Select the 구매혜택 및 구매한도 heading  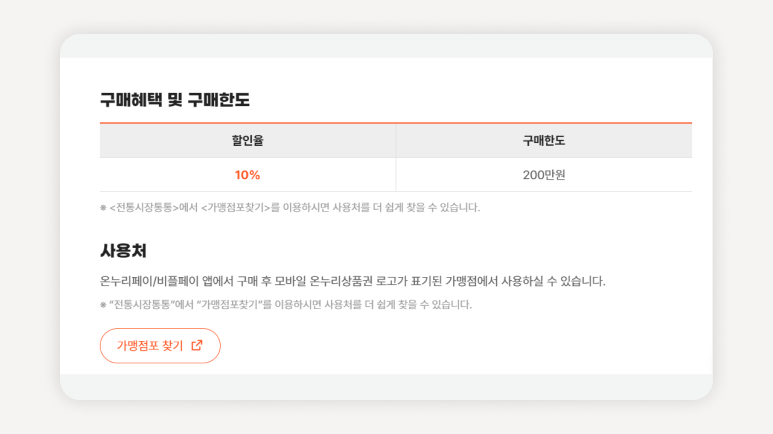[175, 100]
